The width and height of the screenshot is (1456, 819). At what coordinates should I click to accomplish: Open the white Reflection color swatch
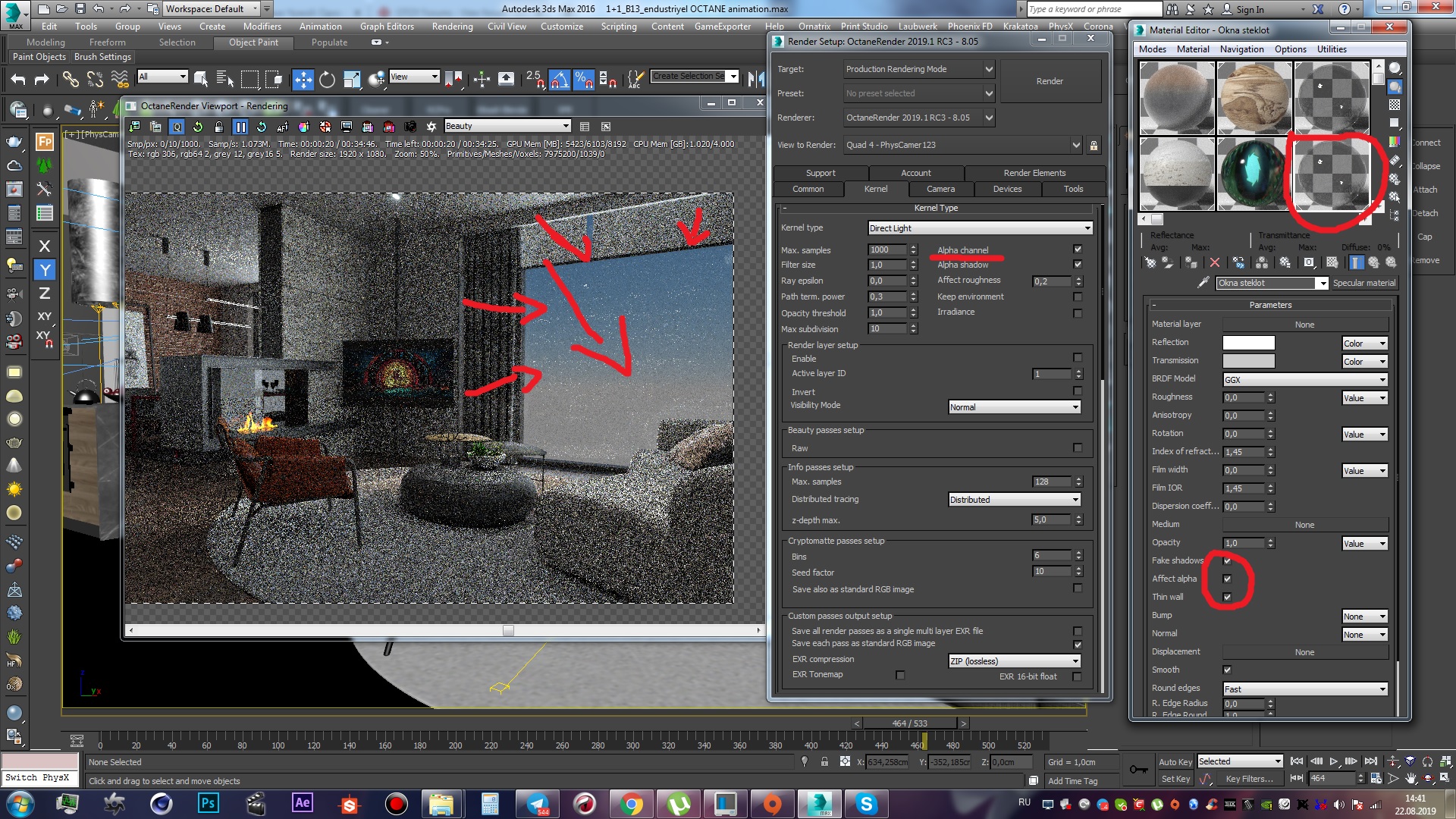tap(1248, 343)
